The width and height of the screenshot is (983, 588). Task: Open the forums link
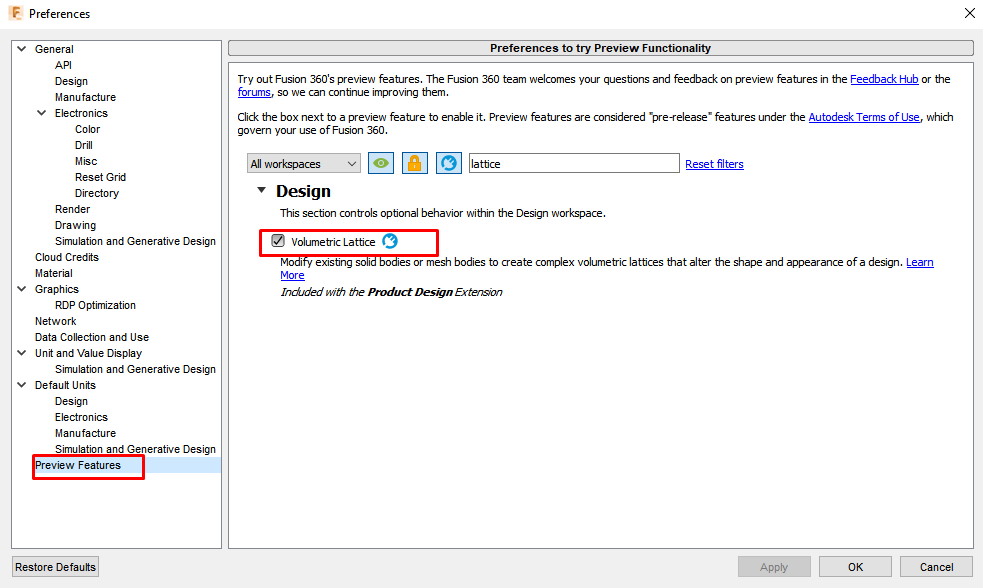click(x=254, y=92)
